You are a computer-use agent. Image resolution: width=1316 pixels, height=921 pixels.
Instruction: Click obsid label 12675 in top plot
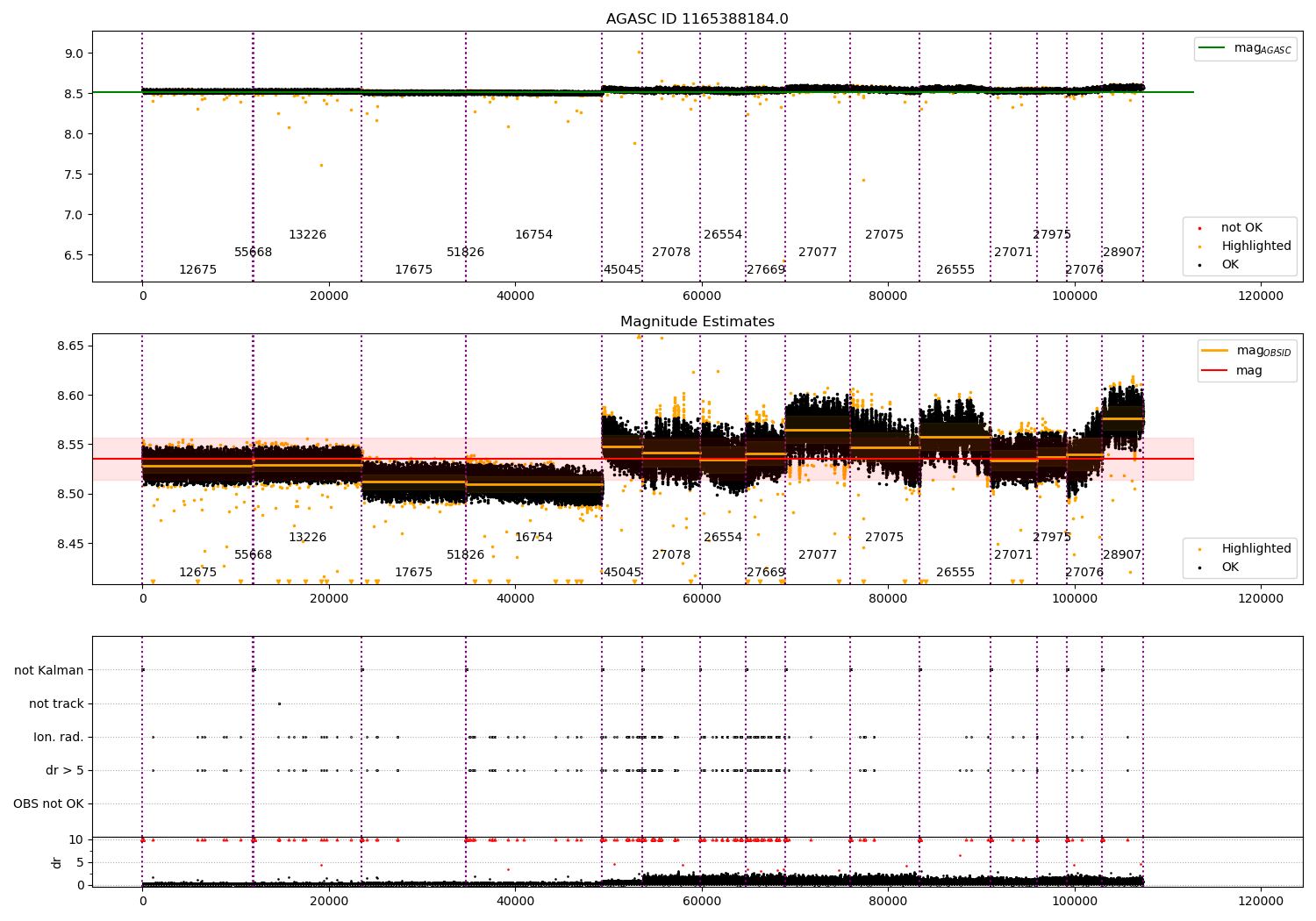click(x=197, y=270)
